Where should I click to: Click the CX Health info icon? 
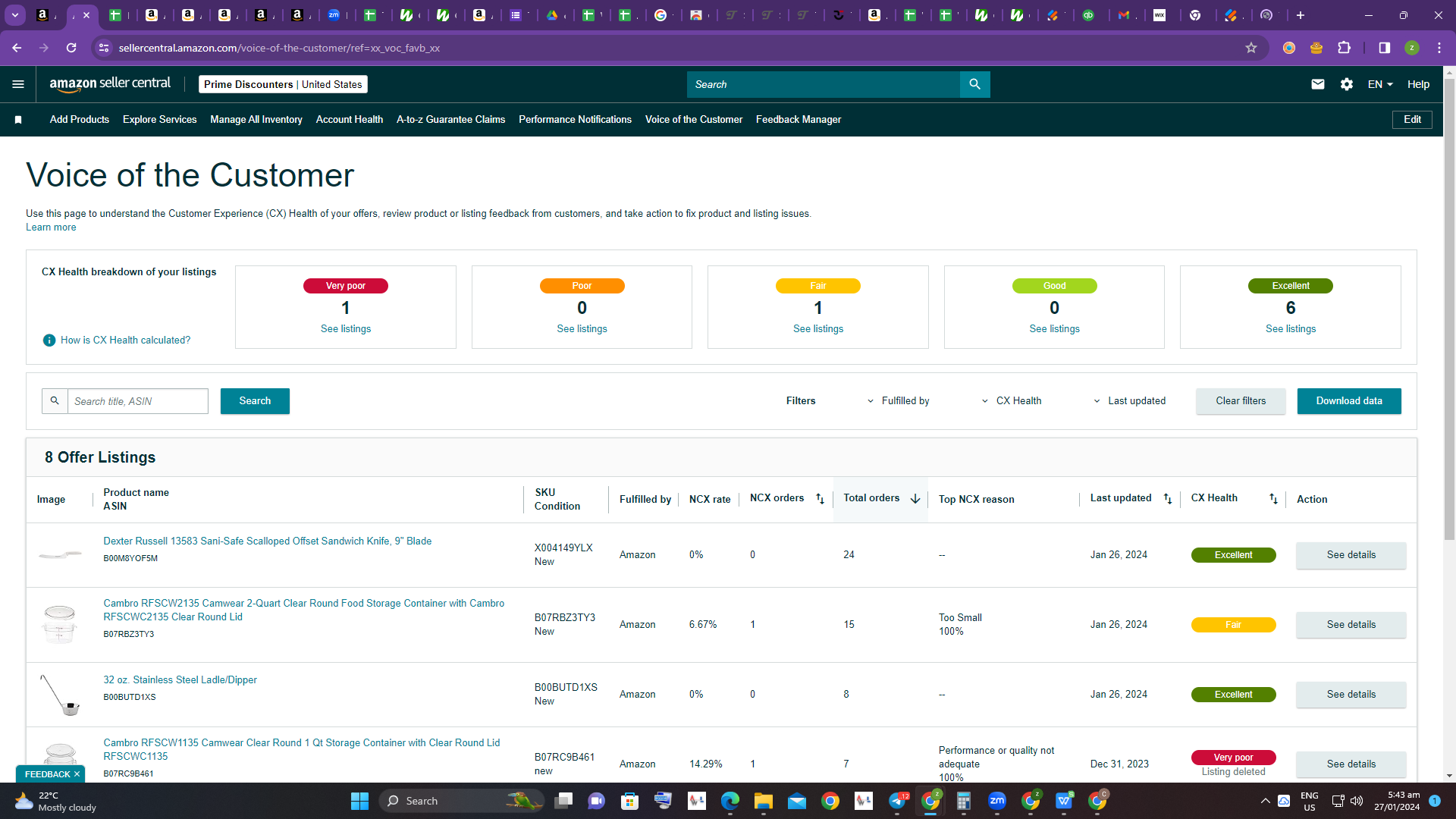coord(49,340)
